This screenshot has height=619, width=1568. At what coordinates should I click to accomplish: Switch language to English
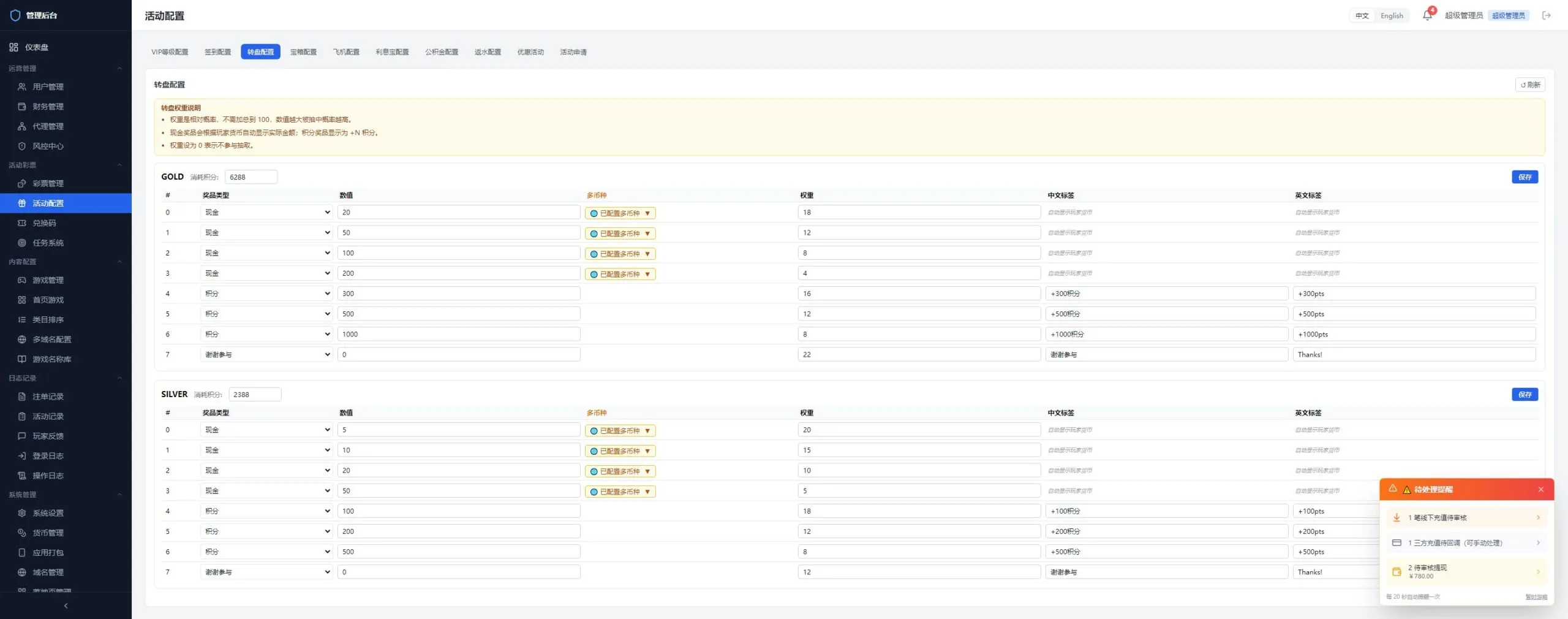[x=1392, y=16]
